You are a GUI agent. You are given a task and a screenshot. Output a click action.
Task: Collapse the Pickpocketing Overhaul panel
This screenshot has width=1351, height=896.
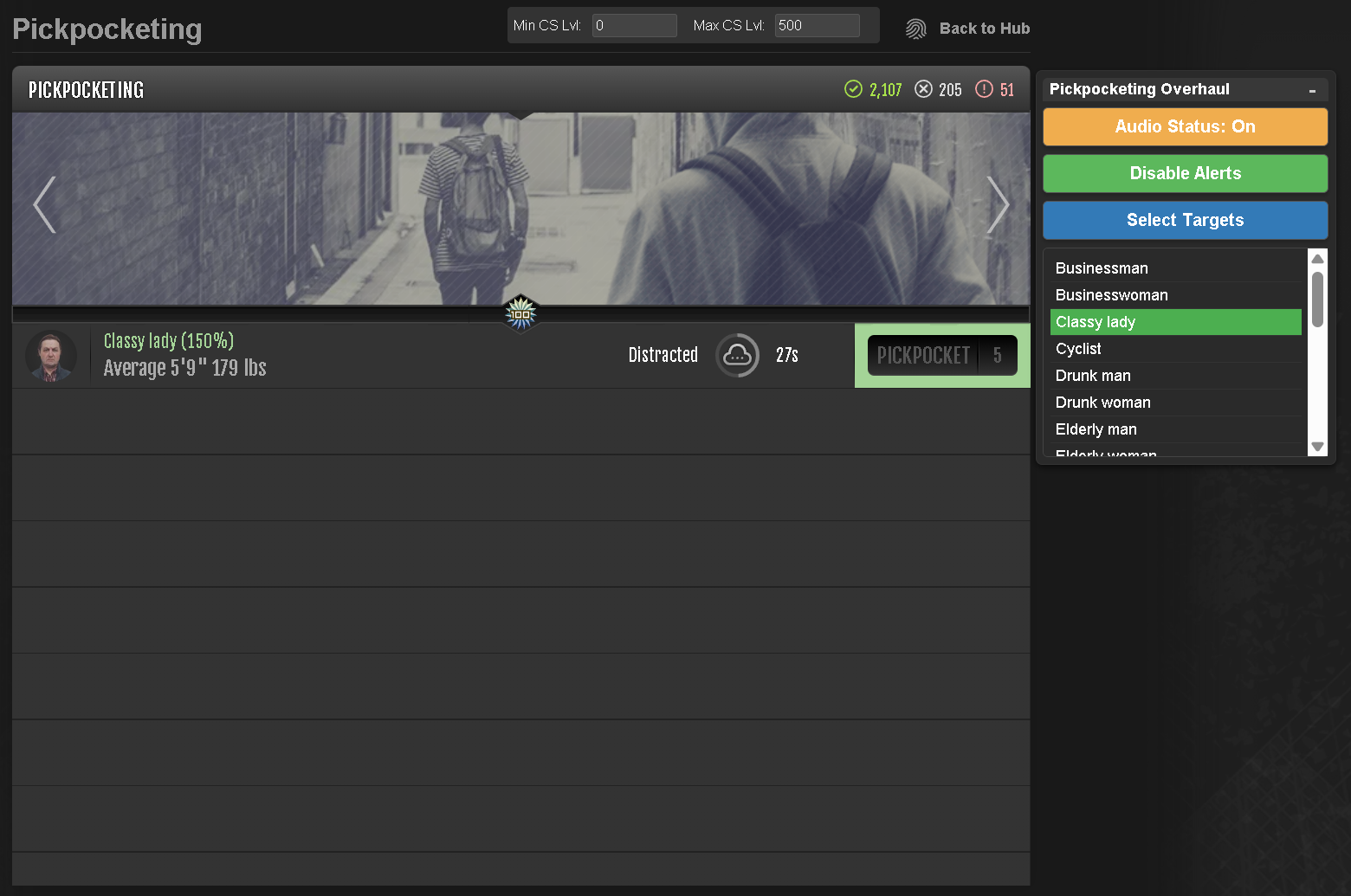click(1312, 90)
